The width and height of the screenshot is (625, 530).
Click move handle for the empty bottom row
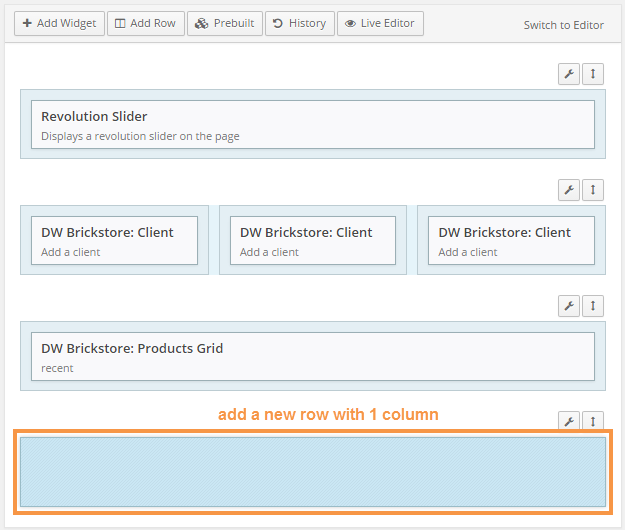[x=593, y=421]
